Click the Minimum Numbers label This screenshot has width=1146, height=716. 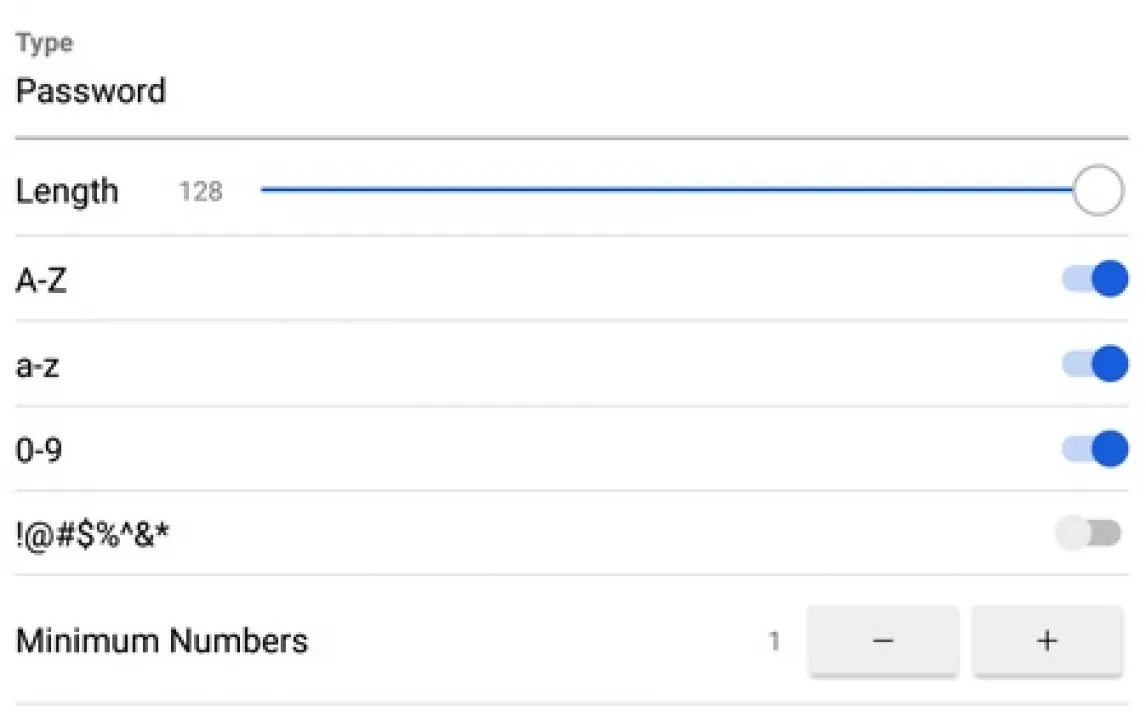162,640
